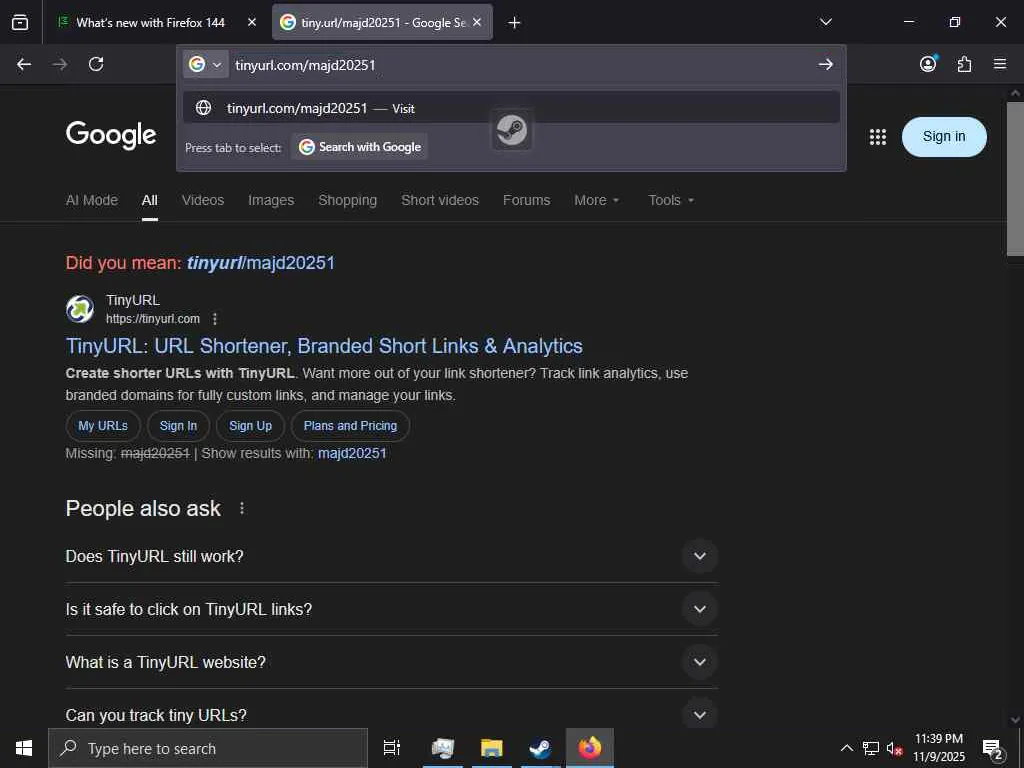Open the search engine selector in address bar
The height and width of the screenshot is (768, 1024).
(x=206, y=64)
